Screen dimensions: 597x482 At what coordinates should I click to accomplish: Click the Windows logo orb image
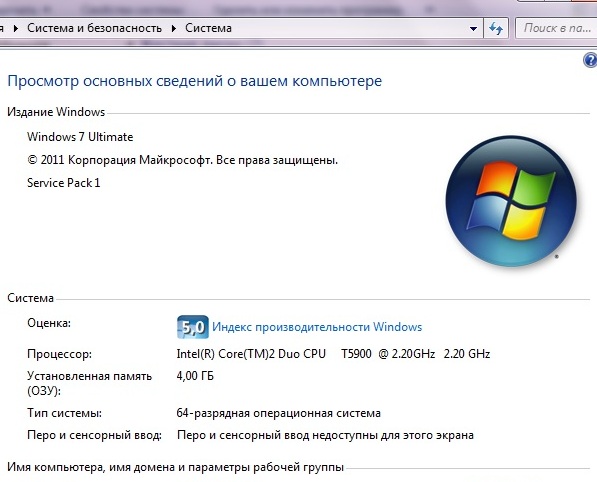511,201
